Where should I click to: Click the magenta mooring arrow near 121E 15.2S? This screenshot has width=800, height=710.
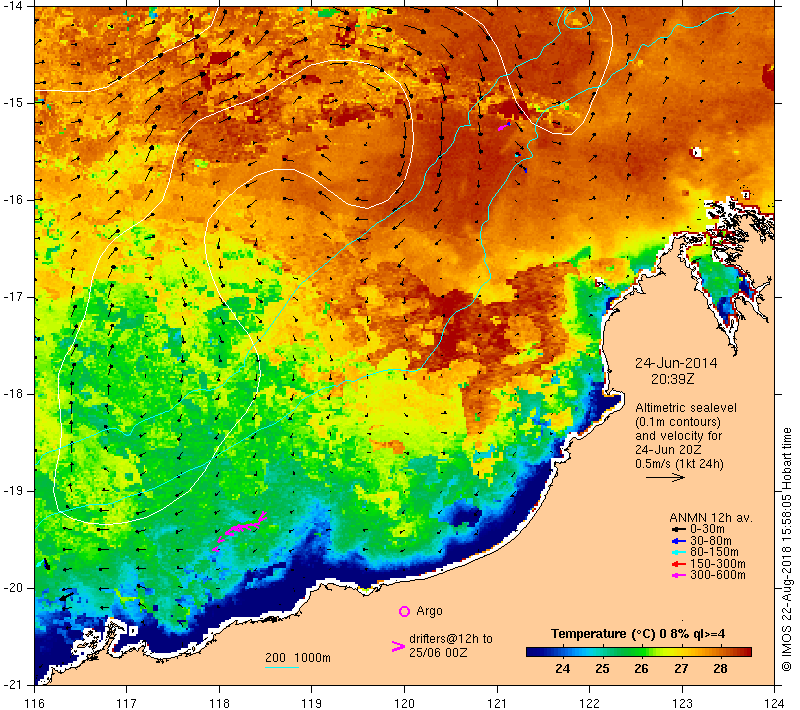[504, 126]
